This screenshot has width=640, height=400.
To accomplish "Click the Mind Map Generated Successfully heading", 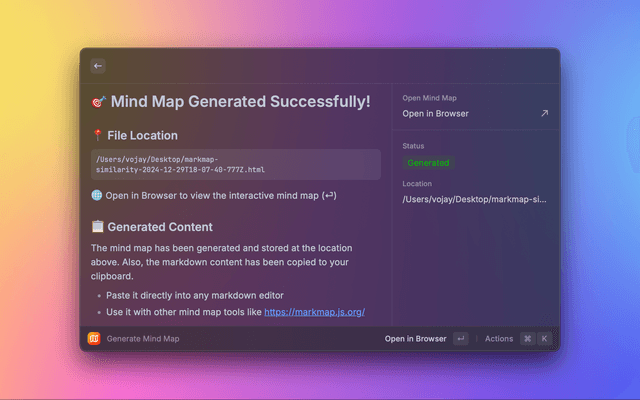I will tap(240, 101).
